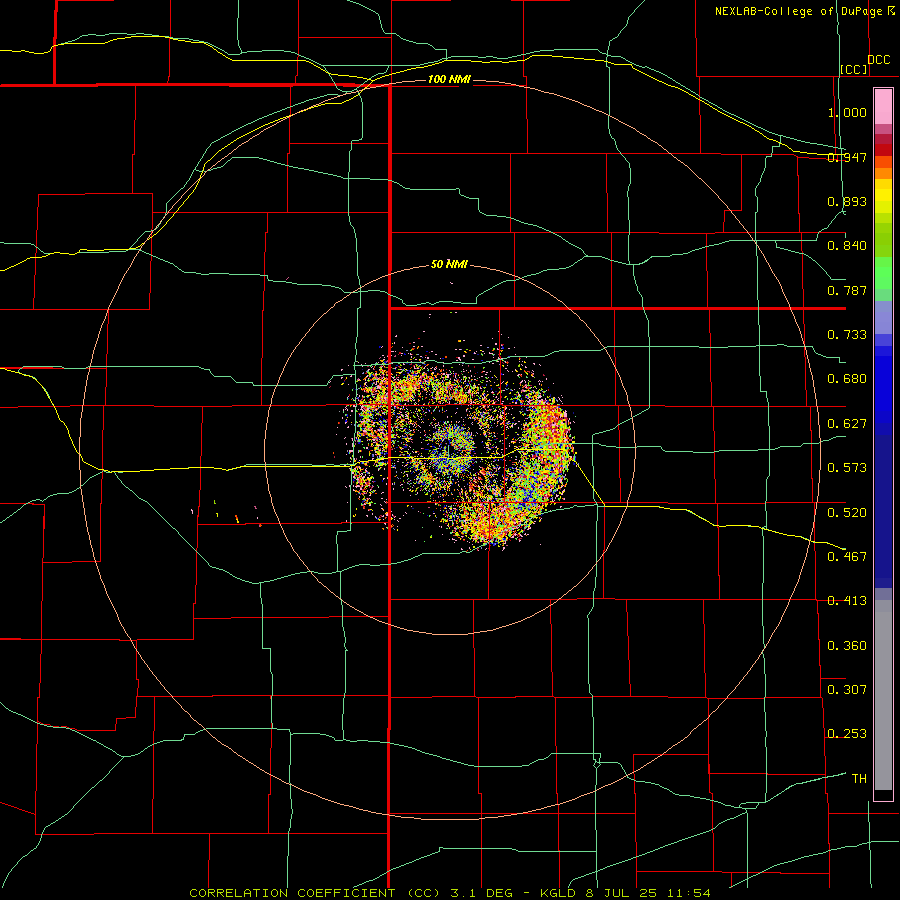The height and width of the screenshot is (900, 900).
Task: Click the 0.947 scale value
Action: pyautogui.click(x=847, y=157)
